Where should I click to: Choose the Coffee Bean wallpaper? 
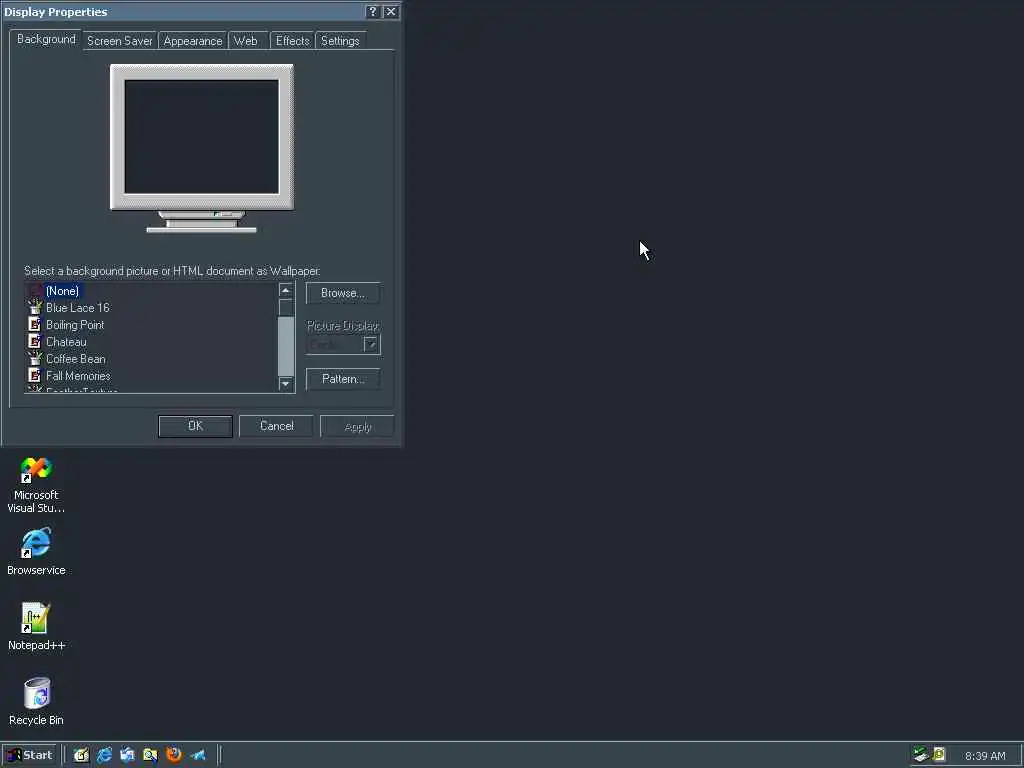point(75,359)
